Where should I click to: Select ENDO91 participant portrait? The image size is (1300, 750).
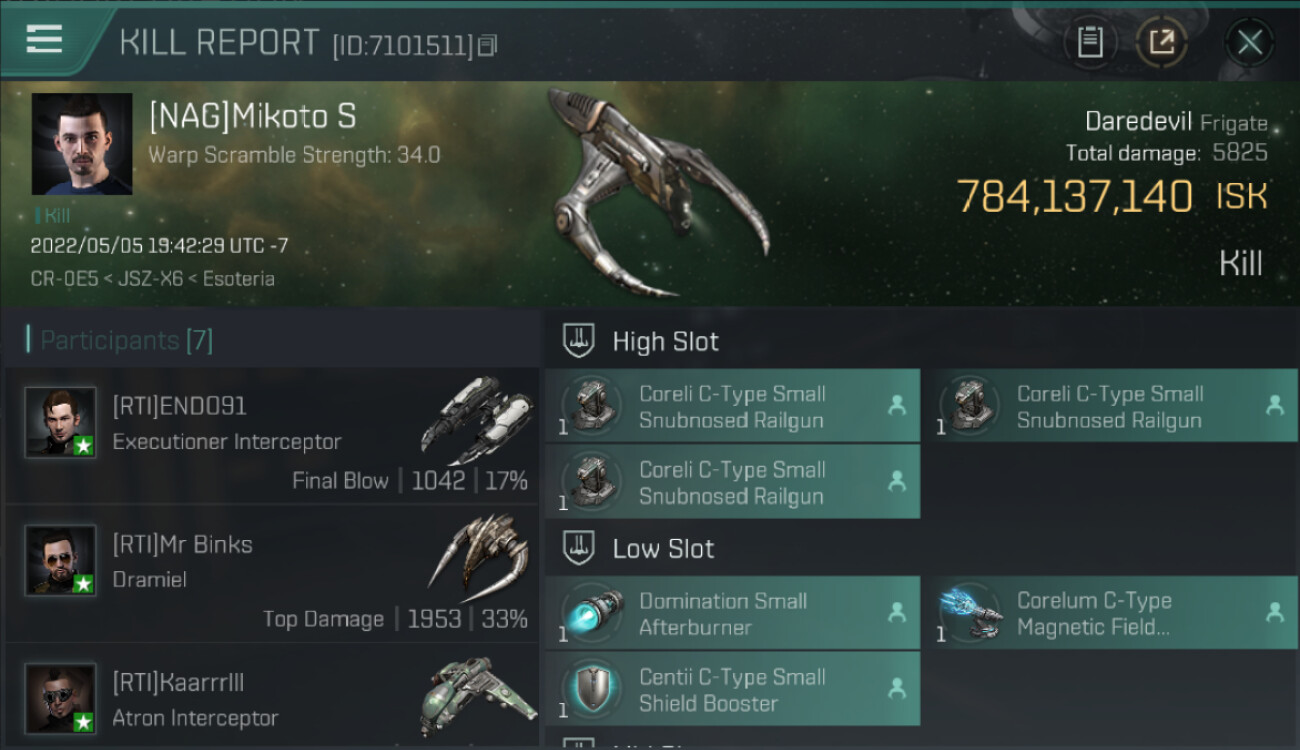click(x=61, y=423)
